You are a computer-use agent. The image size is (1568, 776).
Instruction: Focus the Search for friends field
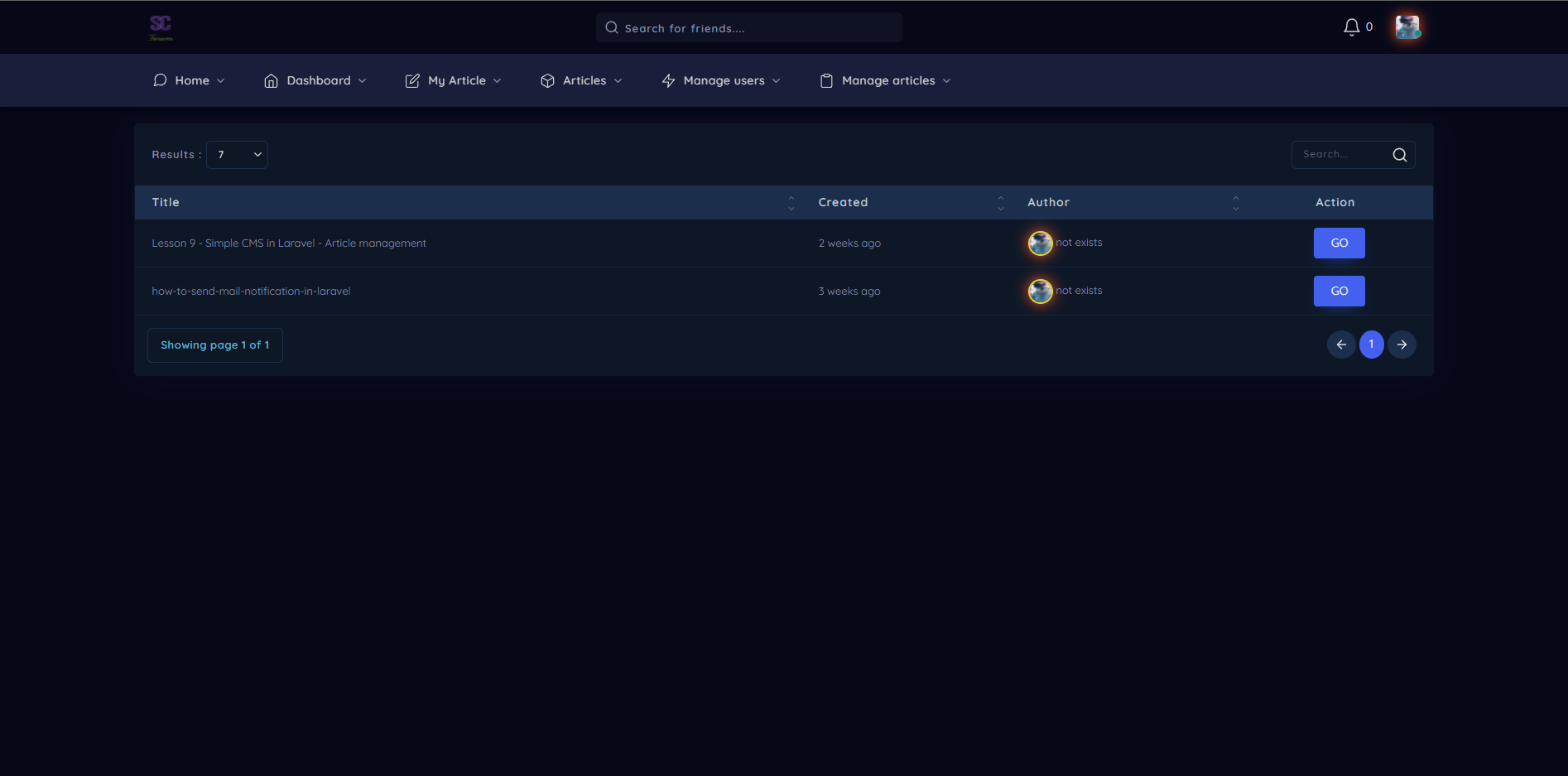coord(748,28)
